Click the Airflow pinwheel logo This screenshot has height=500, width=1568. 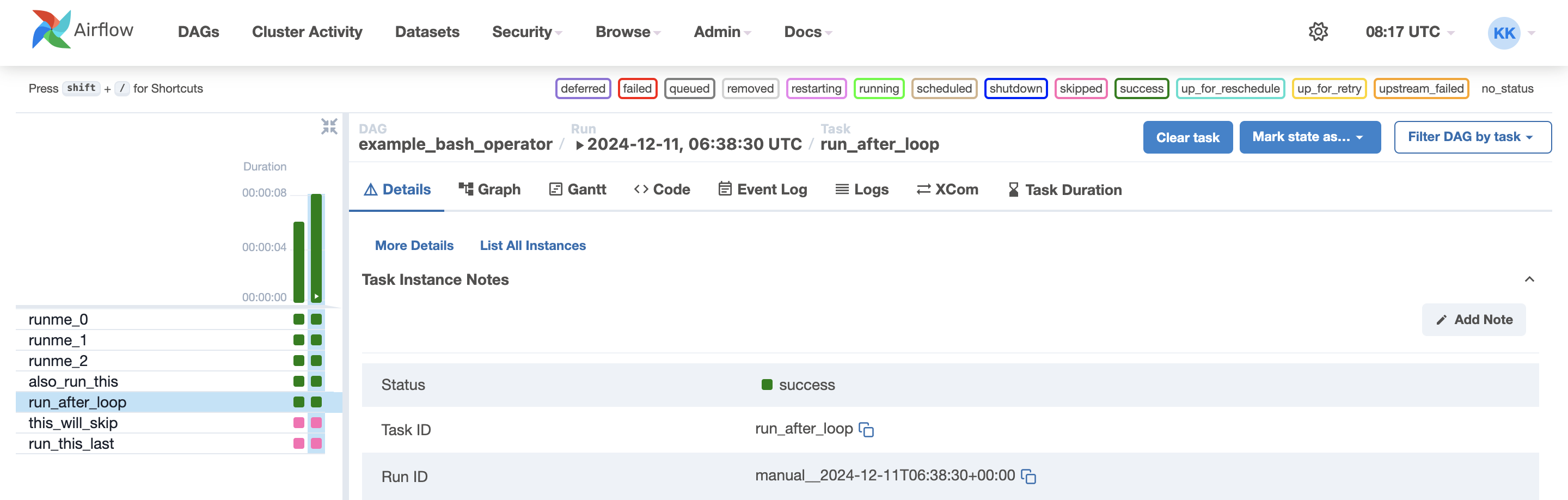51,30
